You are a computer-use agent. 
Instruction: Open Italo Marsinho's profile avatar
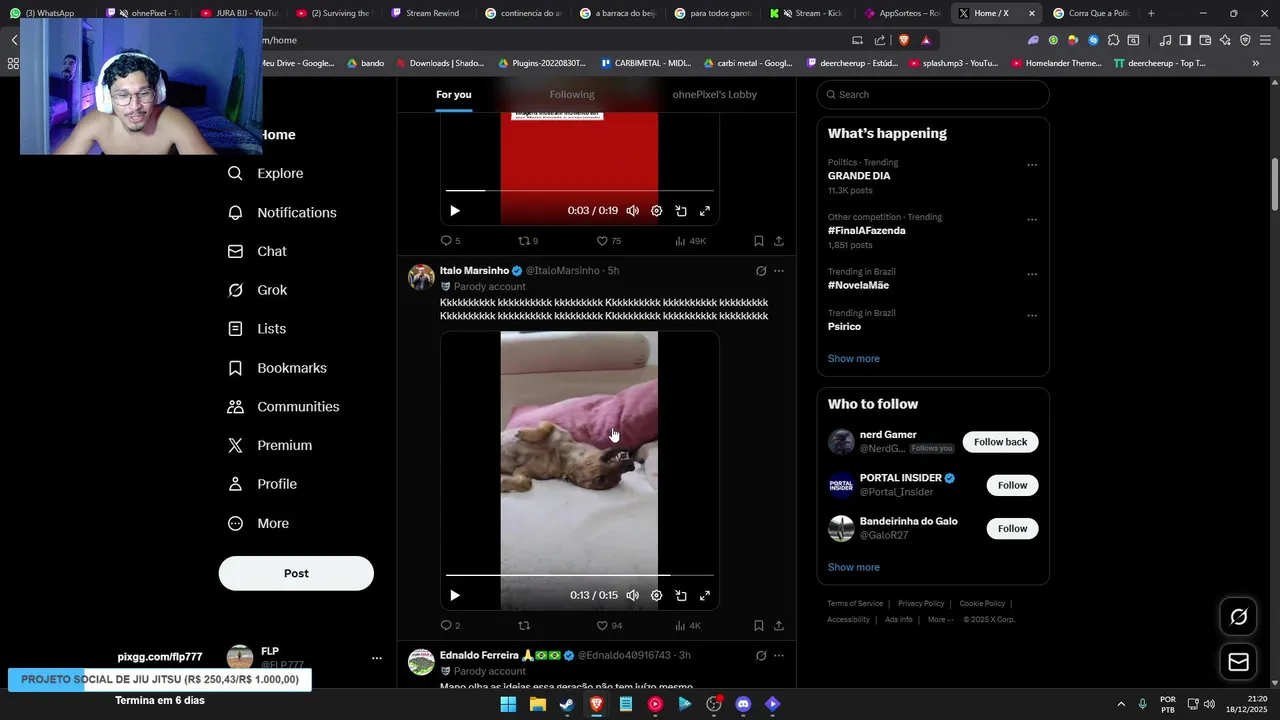[422, 277]
